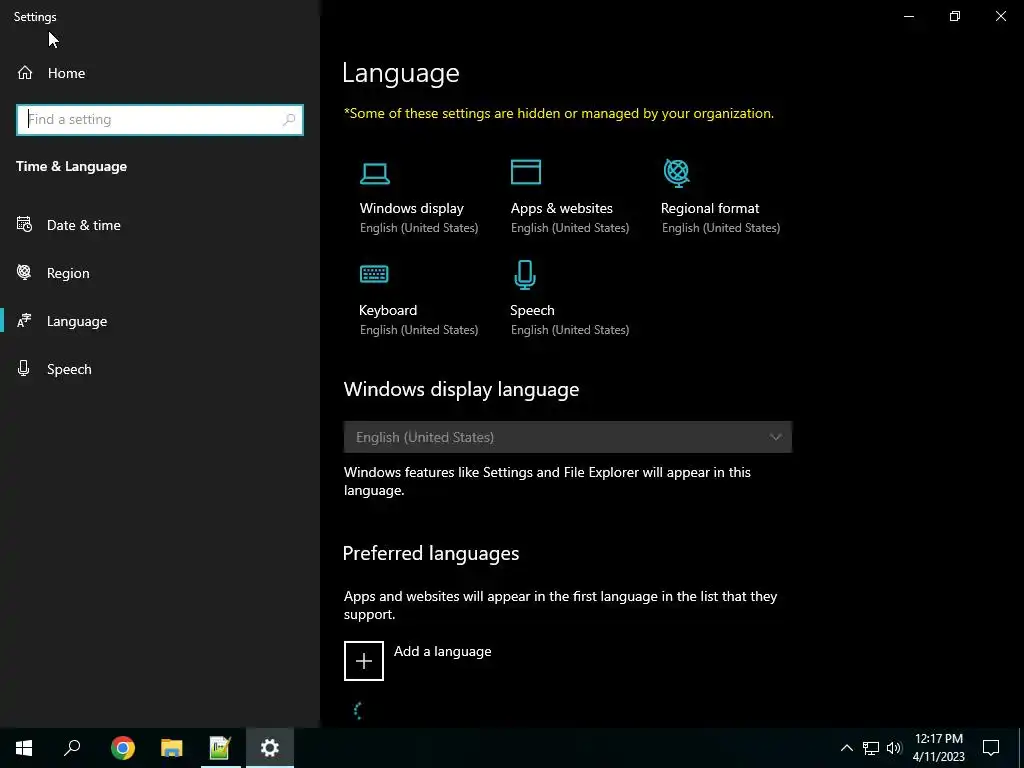
Task: Click the managed by your organization notice
Action: pos(558,114)
